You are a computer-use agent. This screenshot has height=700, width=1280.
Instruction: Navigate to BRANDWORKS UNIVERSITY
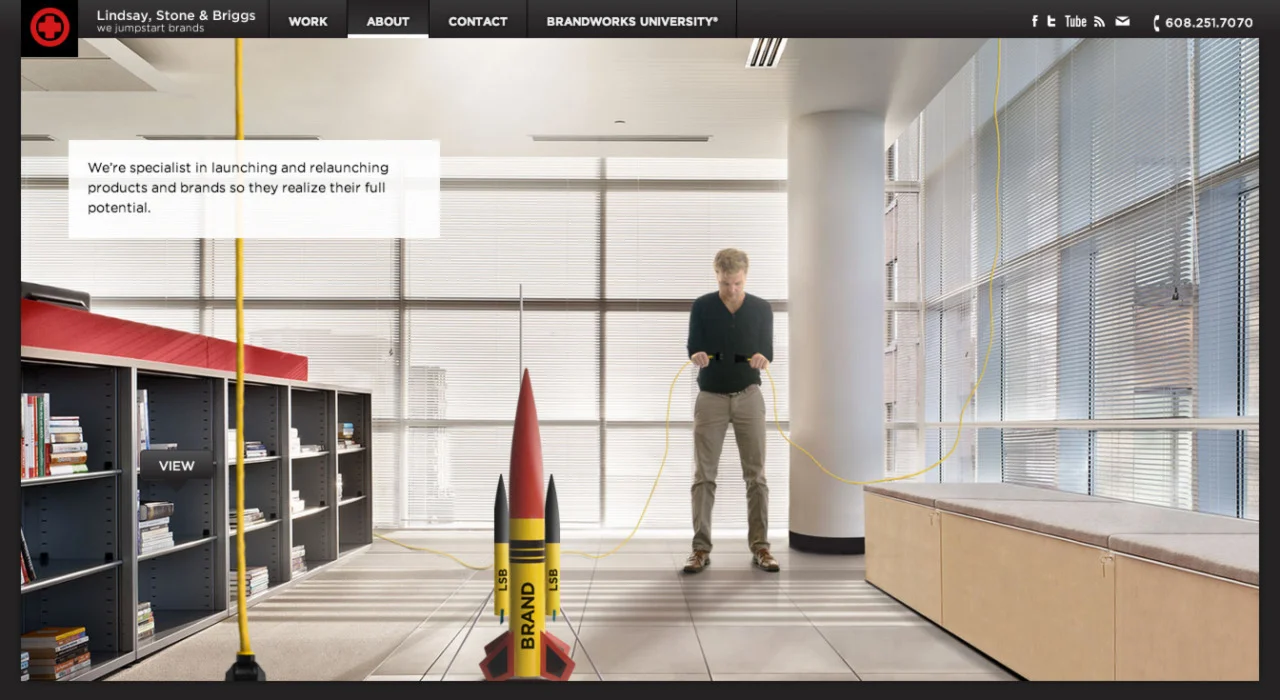coord(632,20)
